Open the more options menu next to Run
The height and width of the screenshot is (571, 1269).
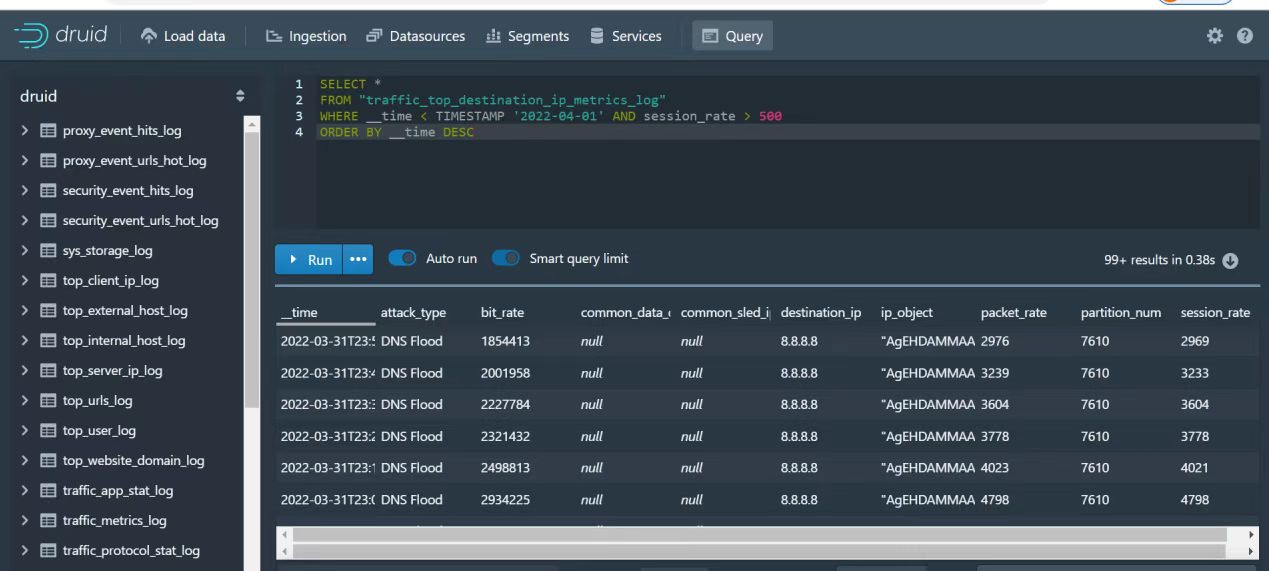tap(358, 259)
